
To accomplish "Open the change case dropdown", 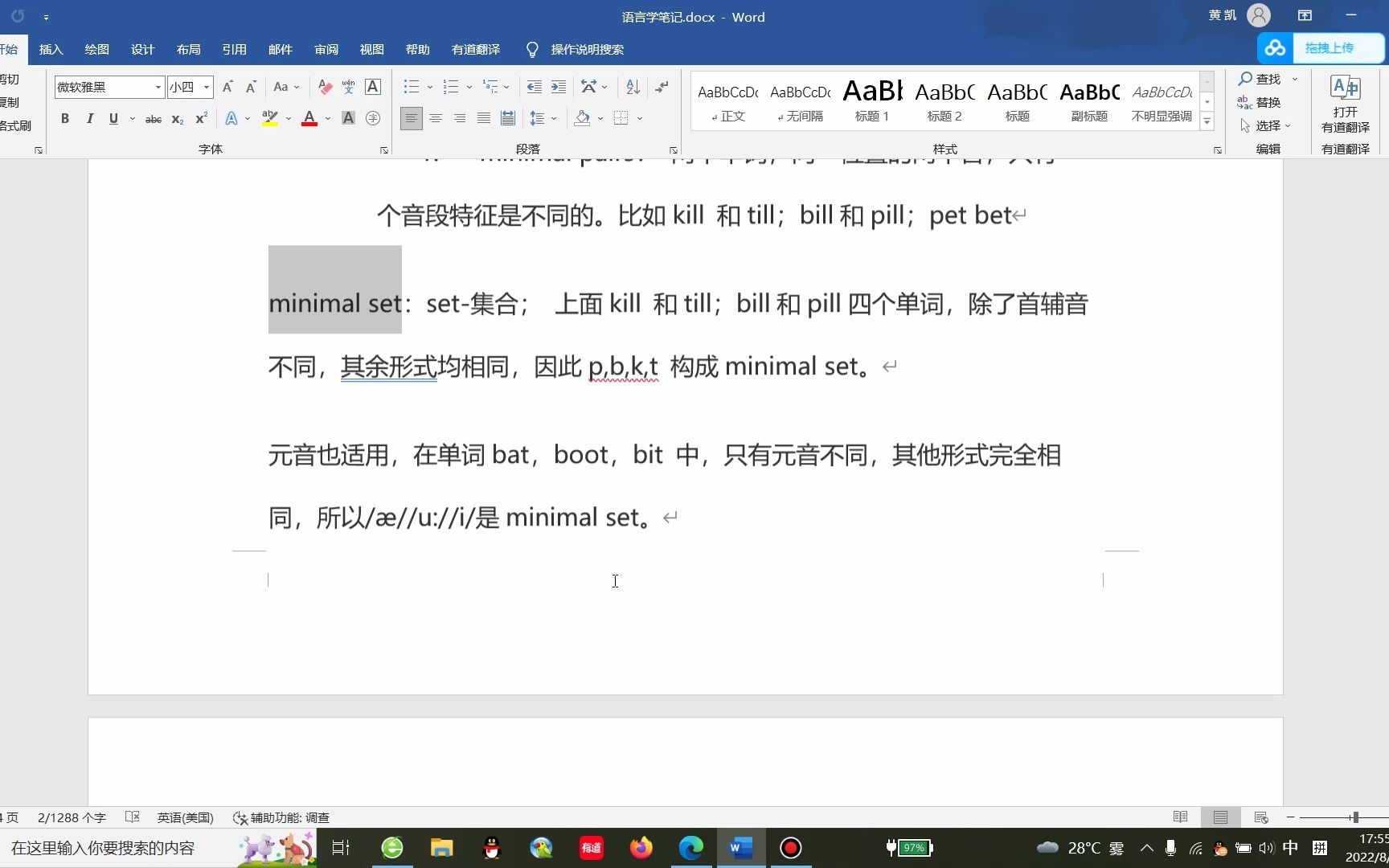I will pyautogui.click(x=286, y=87).
